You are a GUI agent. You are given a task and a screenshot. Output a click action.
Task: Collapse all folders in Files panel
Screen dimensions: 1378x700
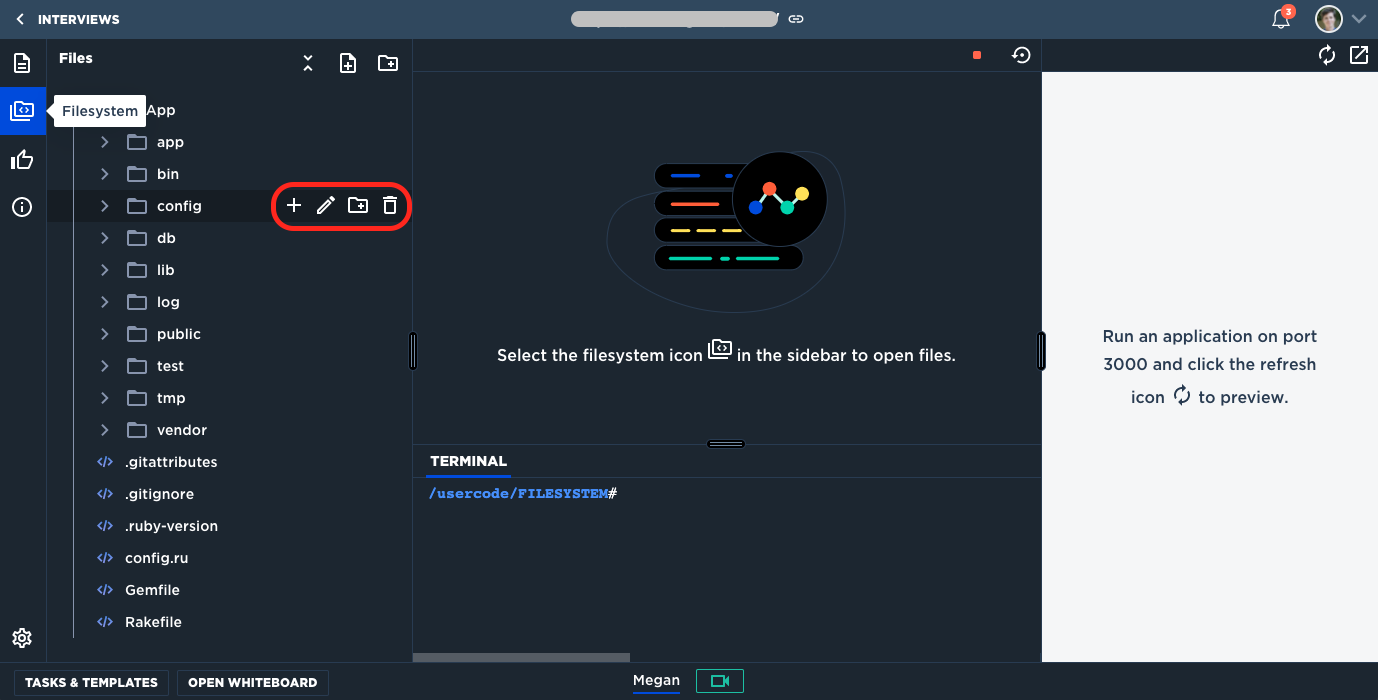point(308,63)
